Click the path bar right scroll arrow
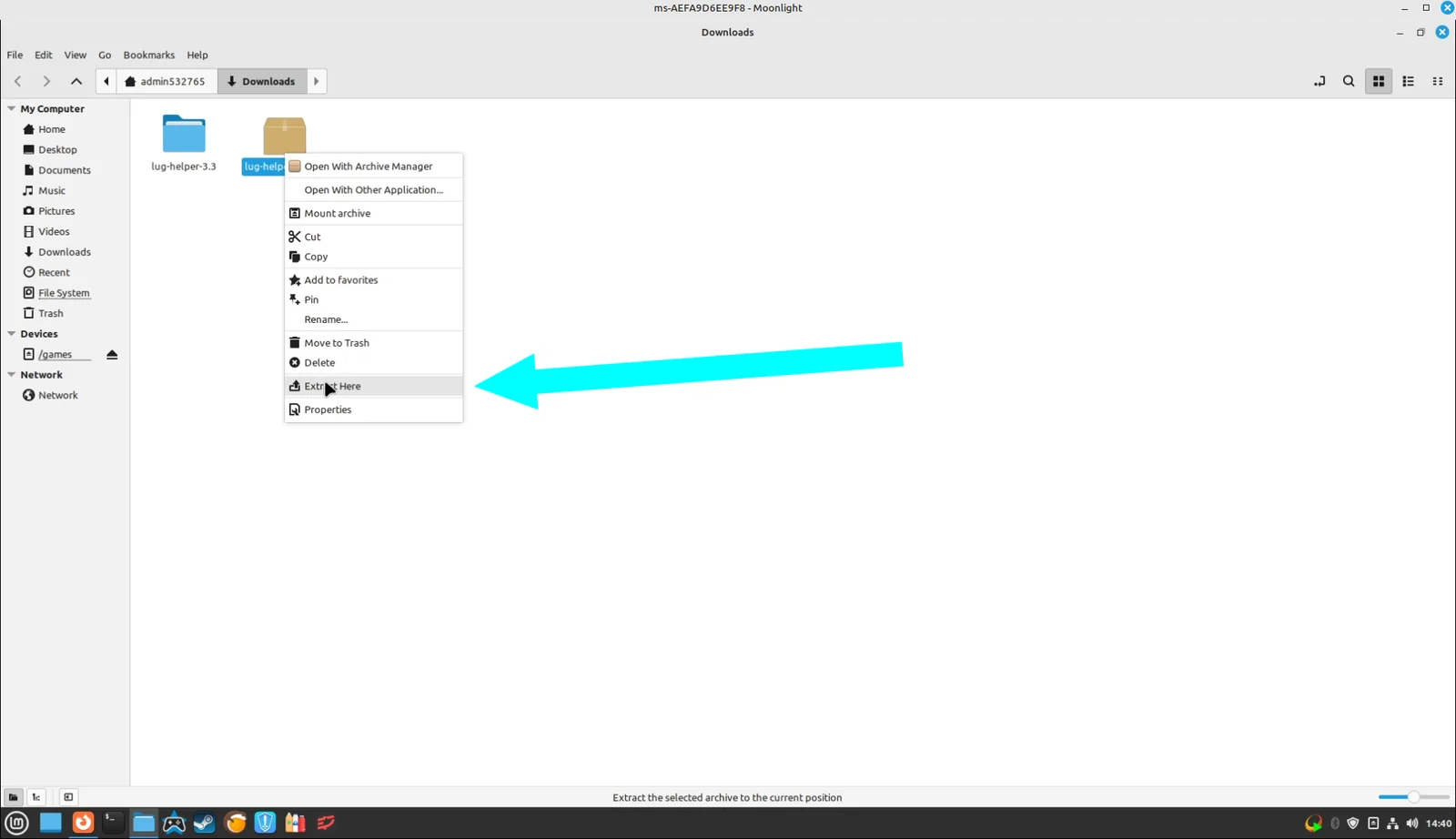This screenshot has width=1456, height=839. pos(317,81)
